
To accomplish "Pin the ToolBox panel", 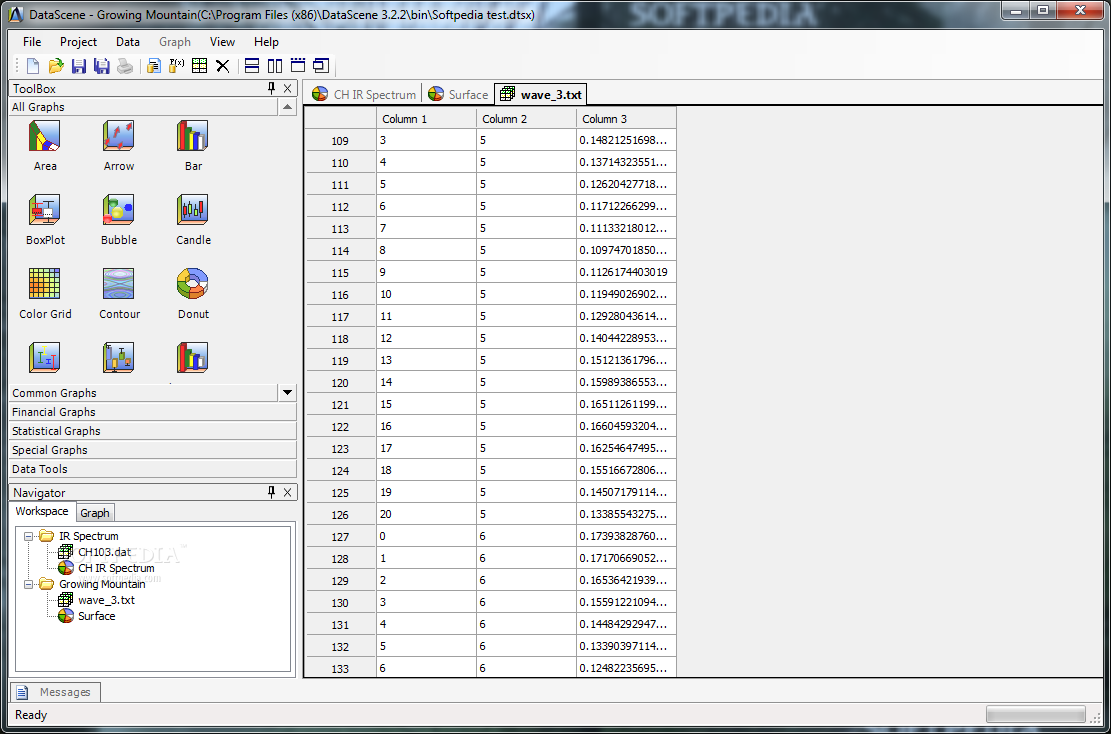I will [x=271, y=88].
